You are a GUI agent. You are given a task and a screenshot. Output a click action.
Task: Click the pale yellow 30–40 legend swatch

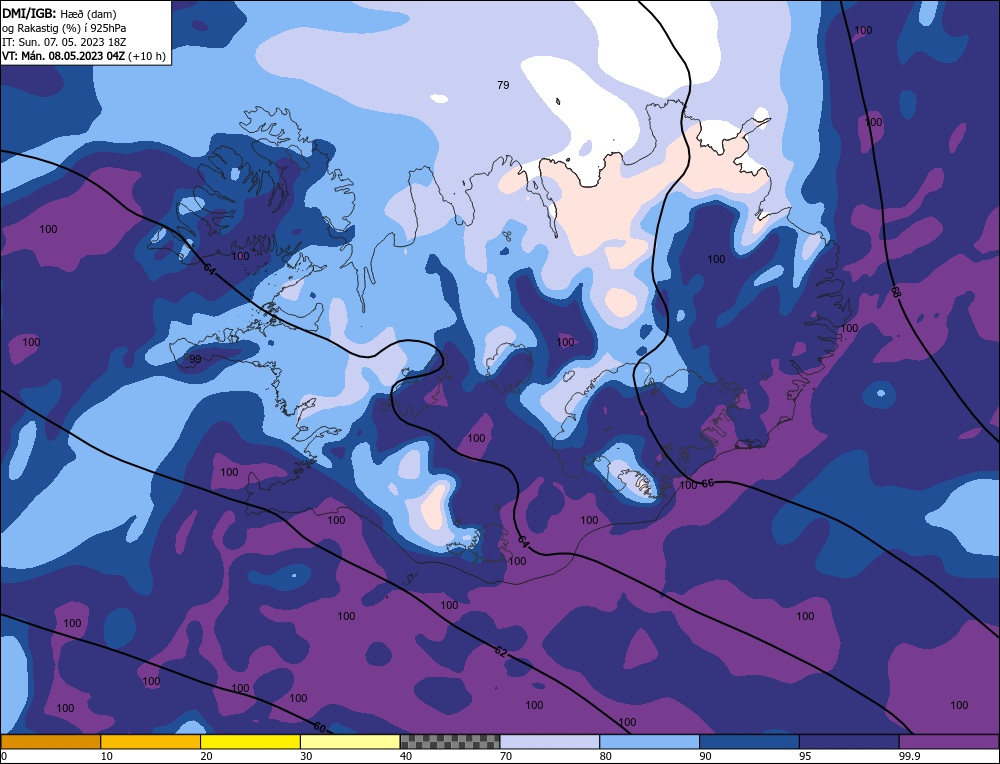[x=350, y=742]
